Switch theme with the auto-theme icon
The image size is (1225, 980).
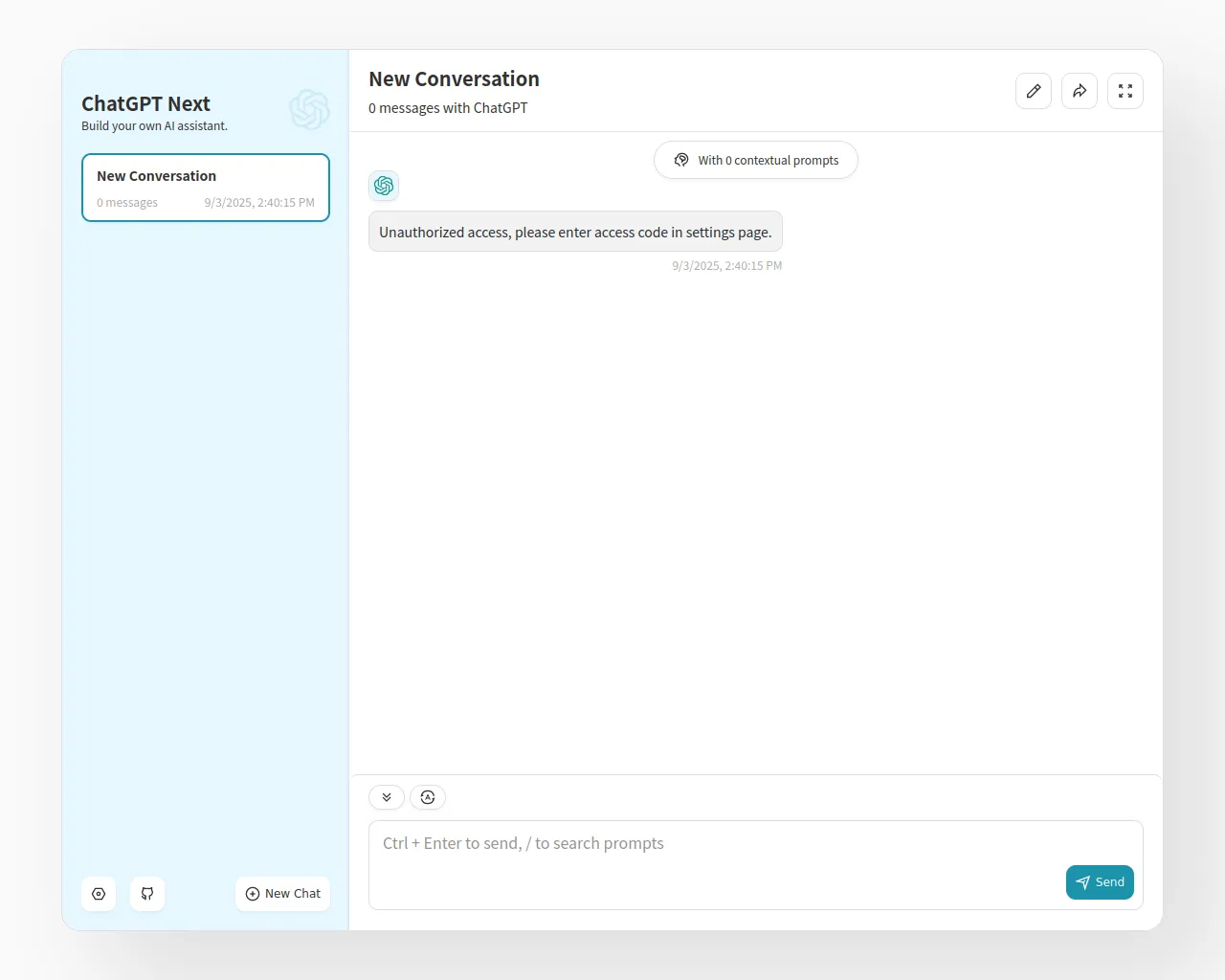pos(428,797)
